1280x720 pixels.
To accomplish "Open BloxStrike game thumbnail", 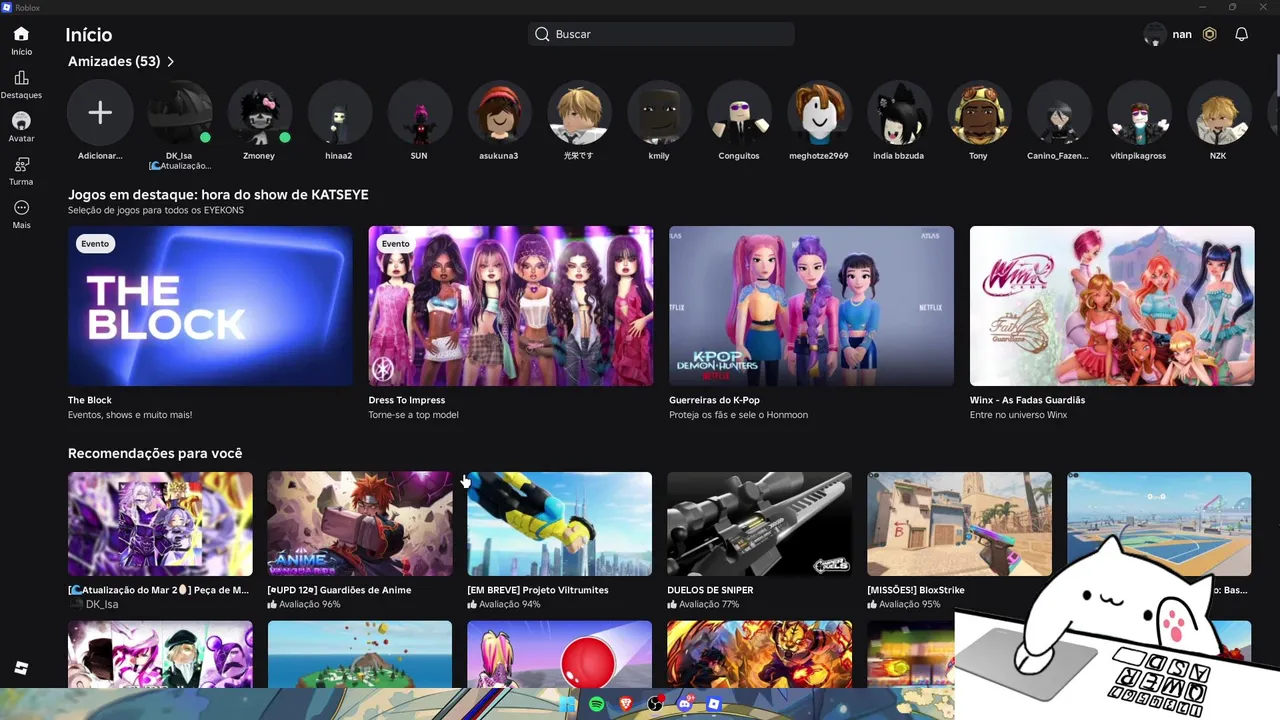I will [959, 524].
